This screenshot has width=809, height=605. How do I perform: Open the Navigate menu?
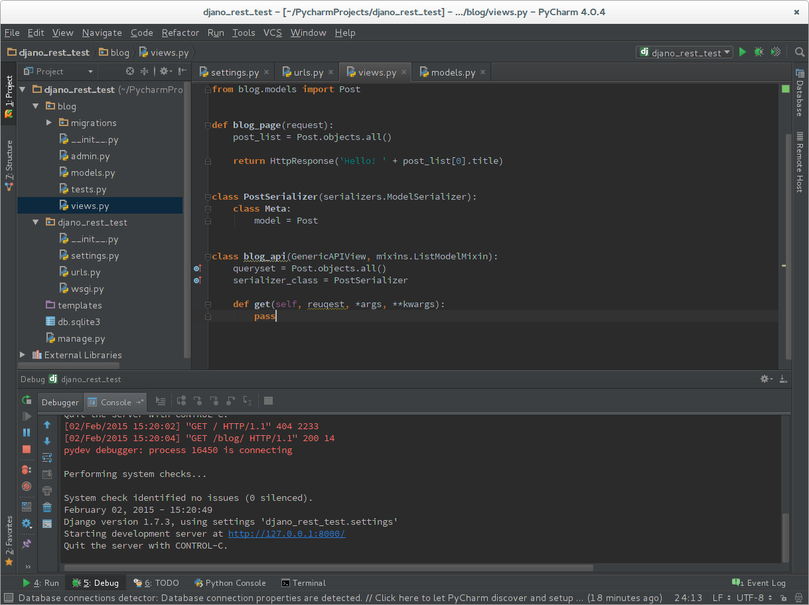pos(102,32)
